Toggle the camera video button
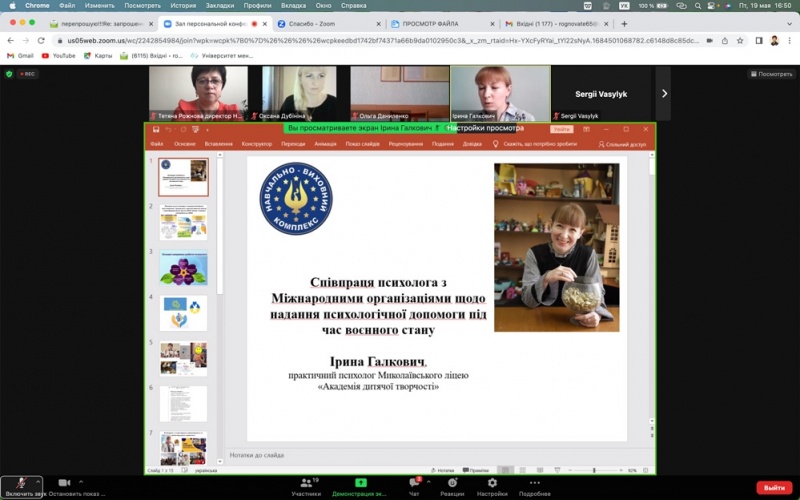The height and width of the screenshot is (500, 800). tap(65, 483)
